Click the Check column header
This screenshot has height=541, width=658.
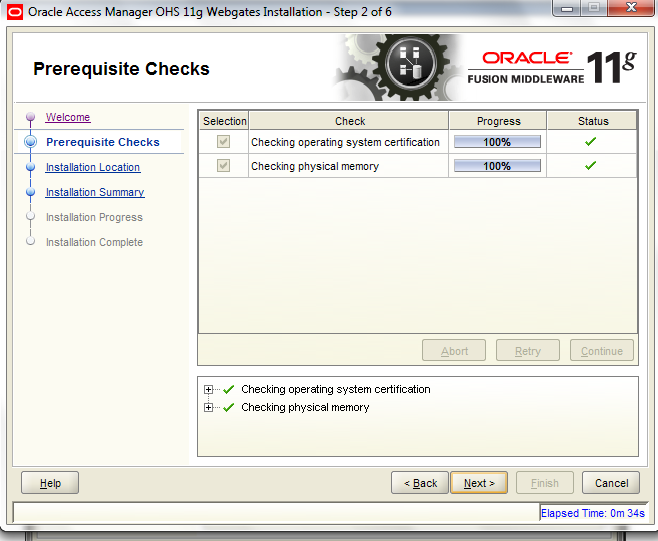(349, 121)
